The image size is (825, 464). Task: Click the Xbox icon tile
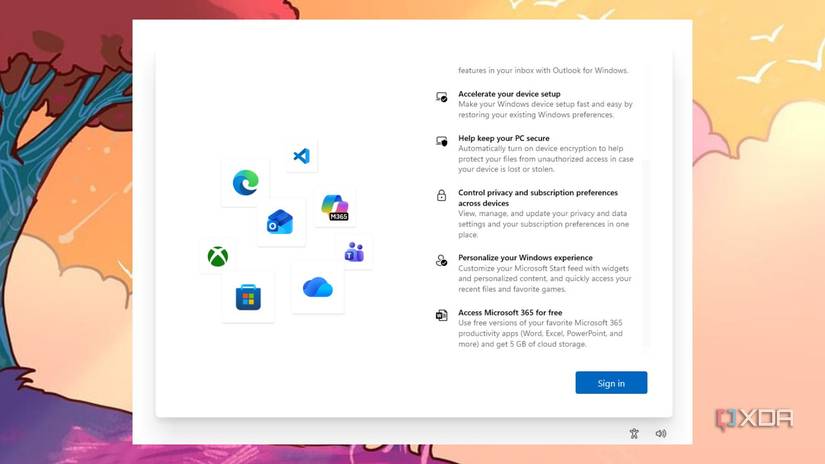[x=217, y=256]
